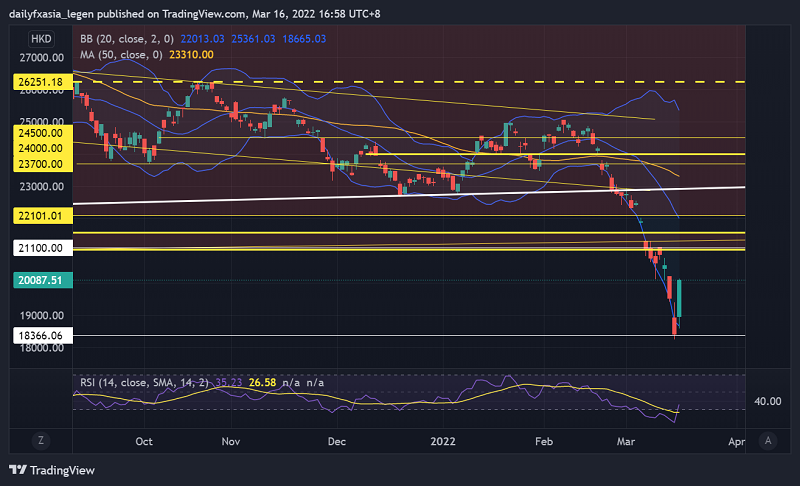Click the Oct label on time axis
The width and height of the screenshot is (800, 486).
point(144,441)
